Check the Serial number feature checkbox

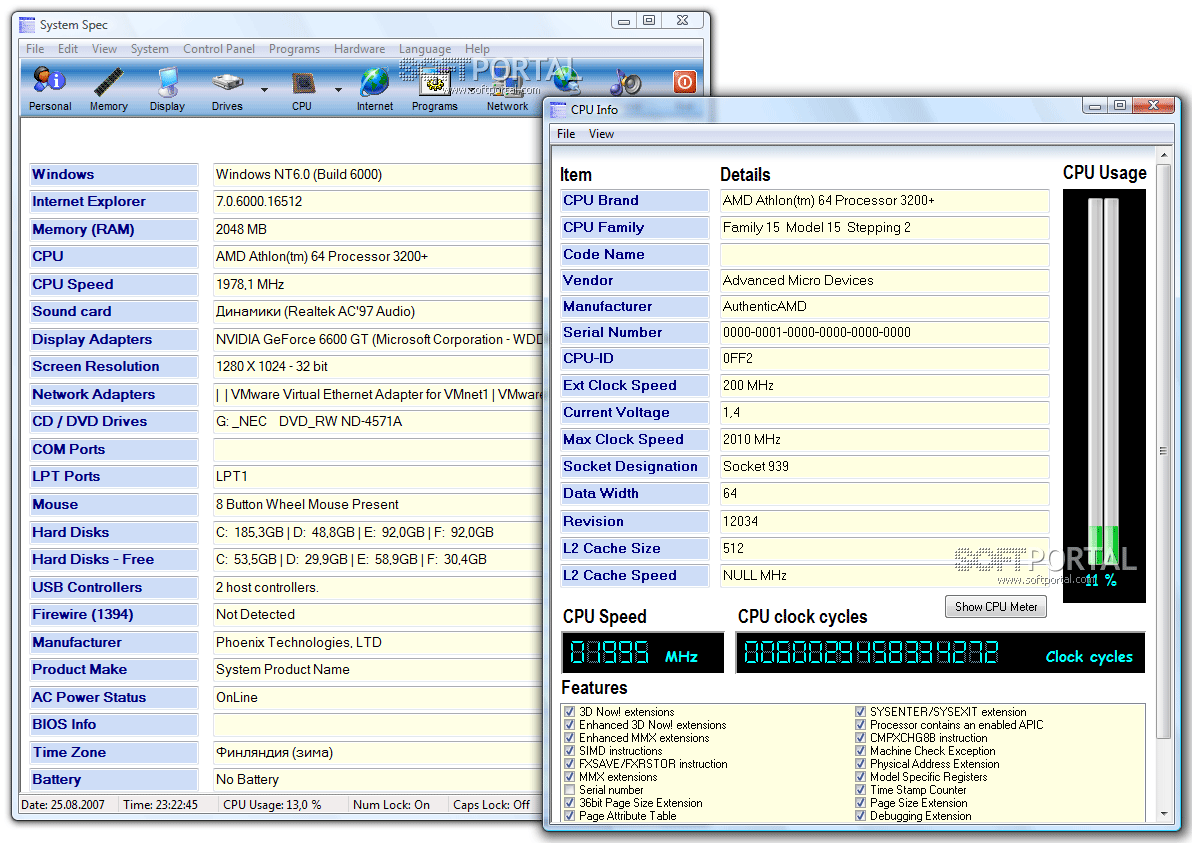click(569, 790)
